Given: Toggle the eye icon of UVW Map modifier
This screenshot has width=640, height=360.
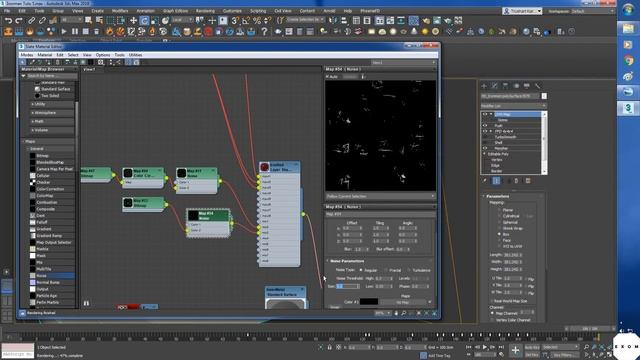Looking at the screenshot, I should (485, 114).
